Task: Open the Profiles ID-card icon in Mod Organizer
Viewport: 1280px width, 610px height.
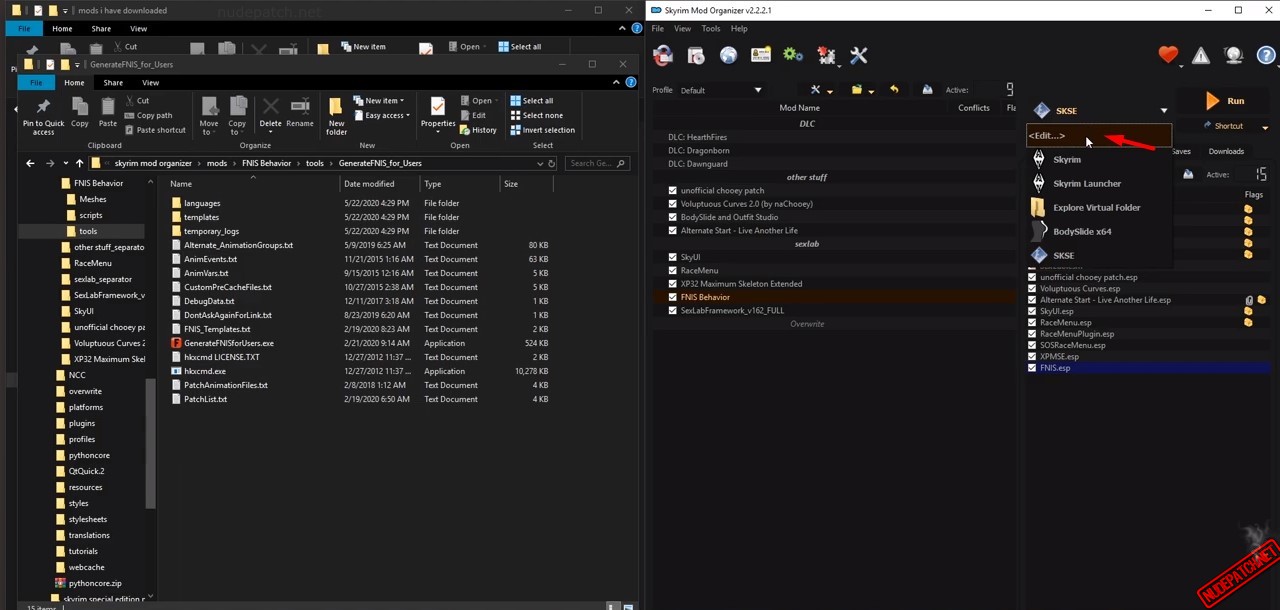Action: [760, 56]
